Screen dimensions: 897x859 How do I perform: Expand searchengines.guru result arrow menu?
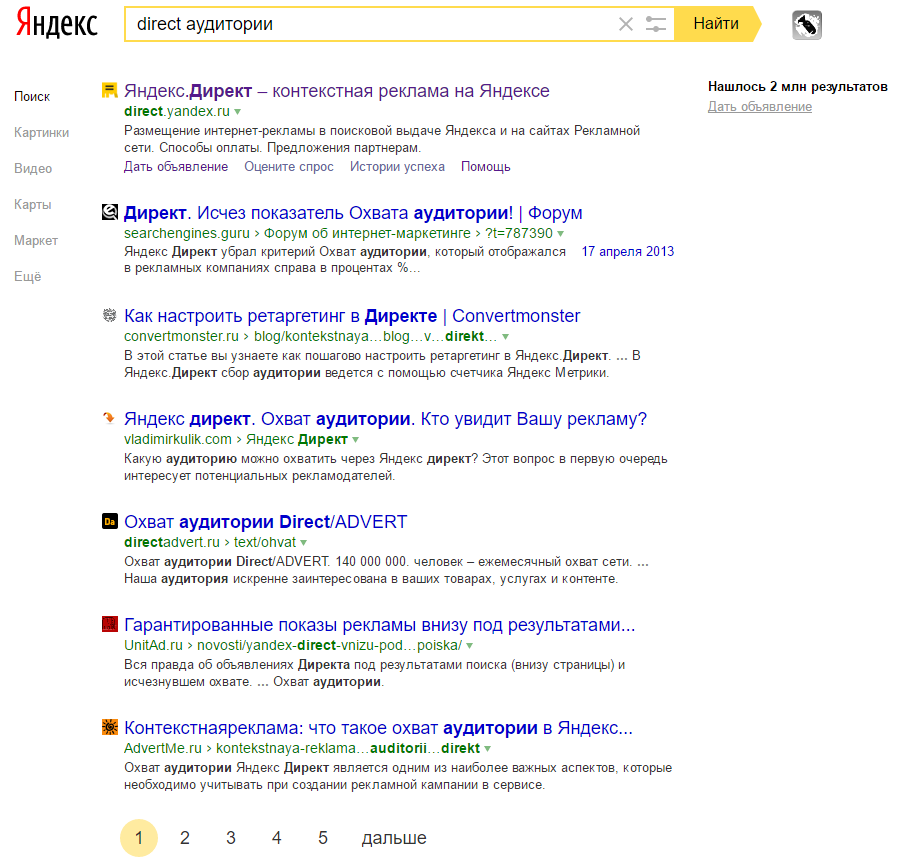(561, 233)
